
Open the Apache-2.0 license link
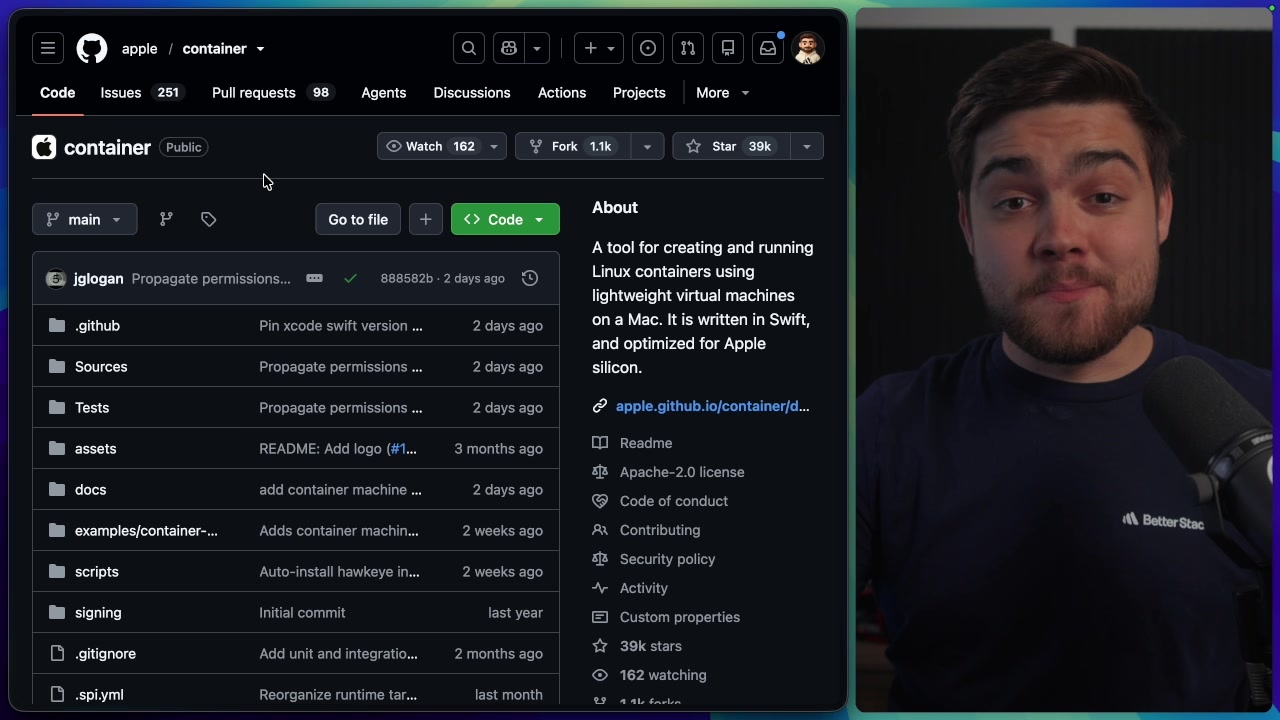tap(682, 472)
